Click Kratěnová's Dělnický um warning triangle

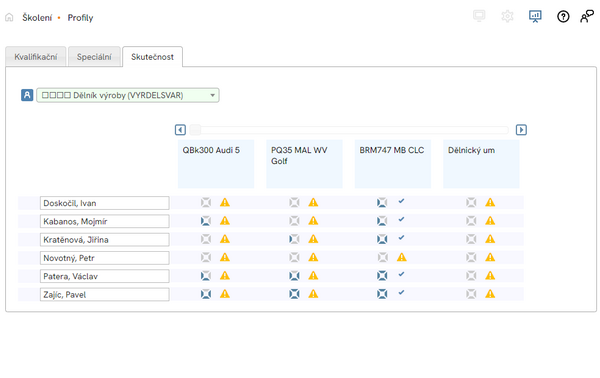[490, 239]
